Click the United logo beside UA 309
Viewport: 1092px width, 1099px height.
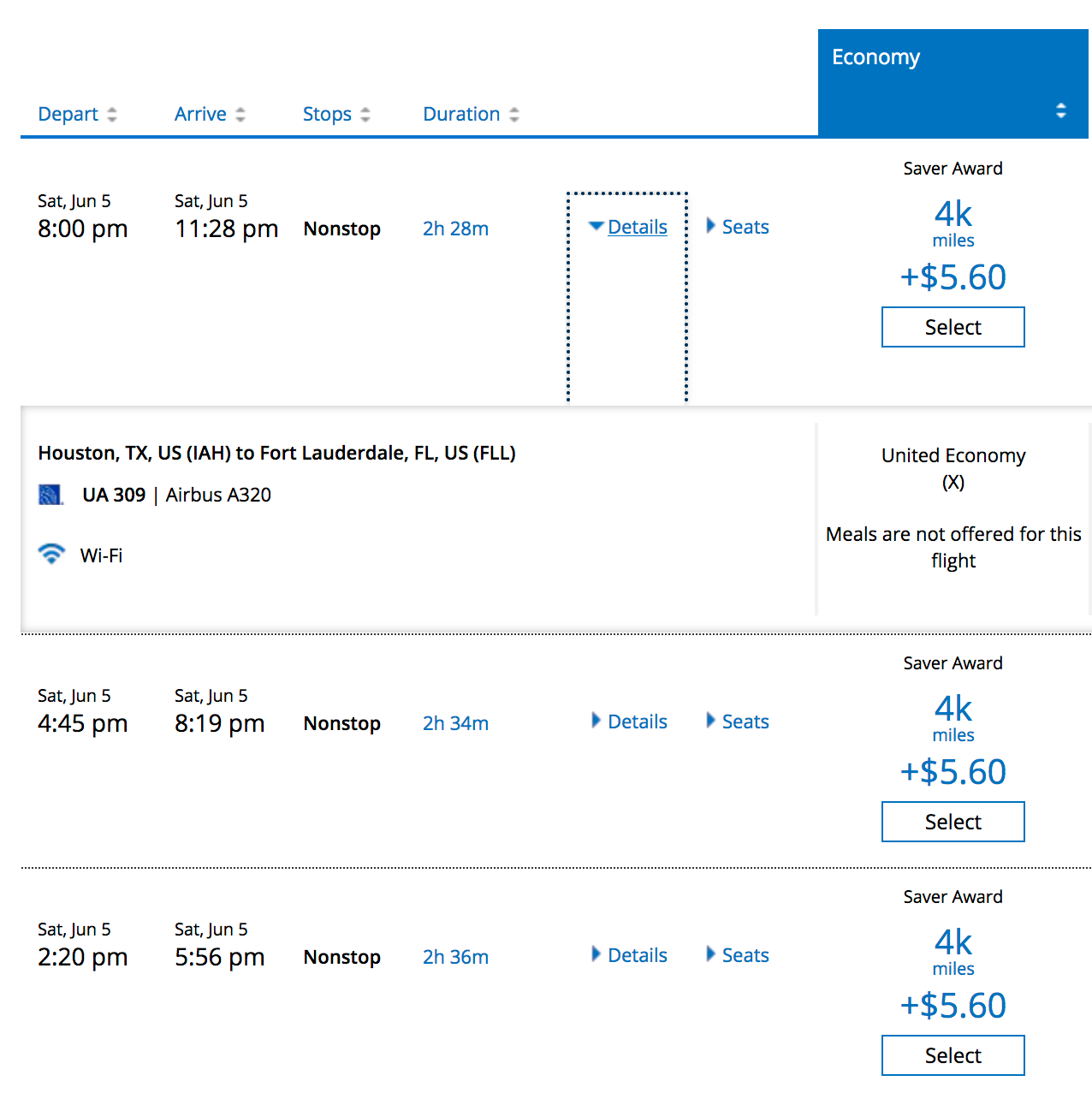coord(51,495)
